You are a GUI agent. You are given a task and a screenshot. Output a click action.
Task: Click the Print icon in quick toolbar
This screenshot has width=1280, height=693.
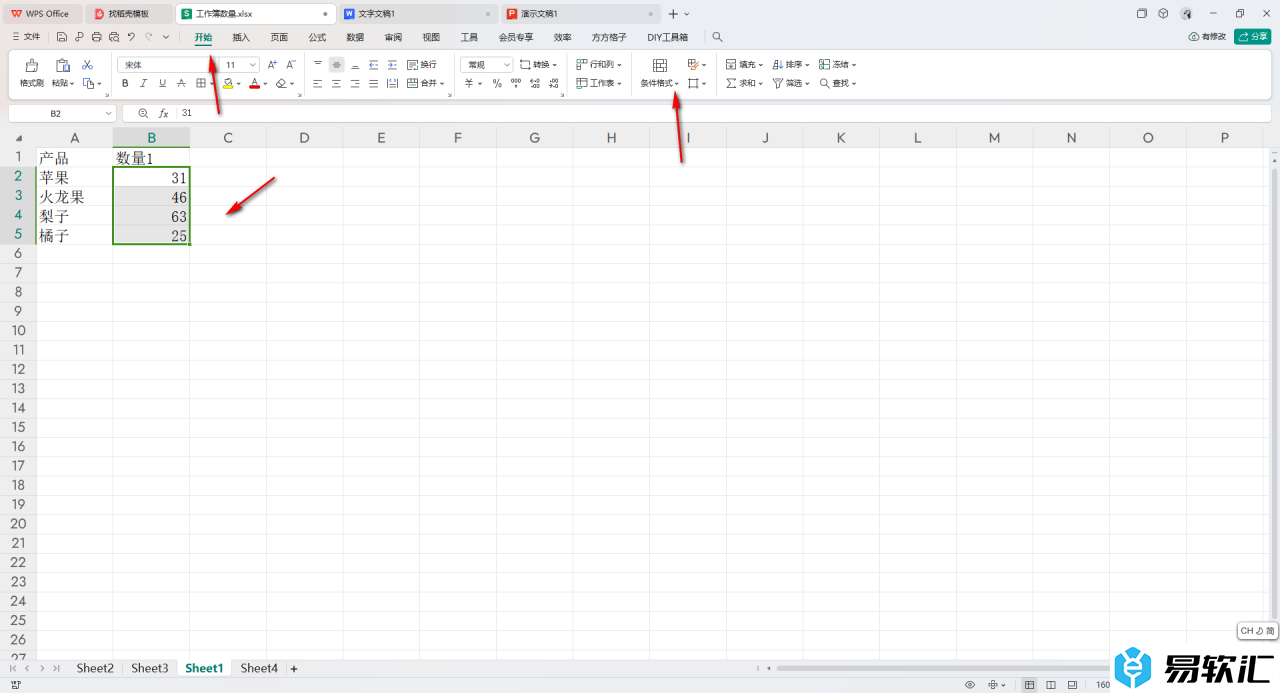pyautogui.click(x=96, y=37)
